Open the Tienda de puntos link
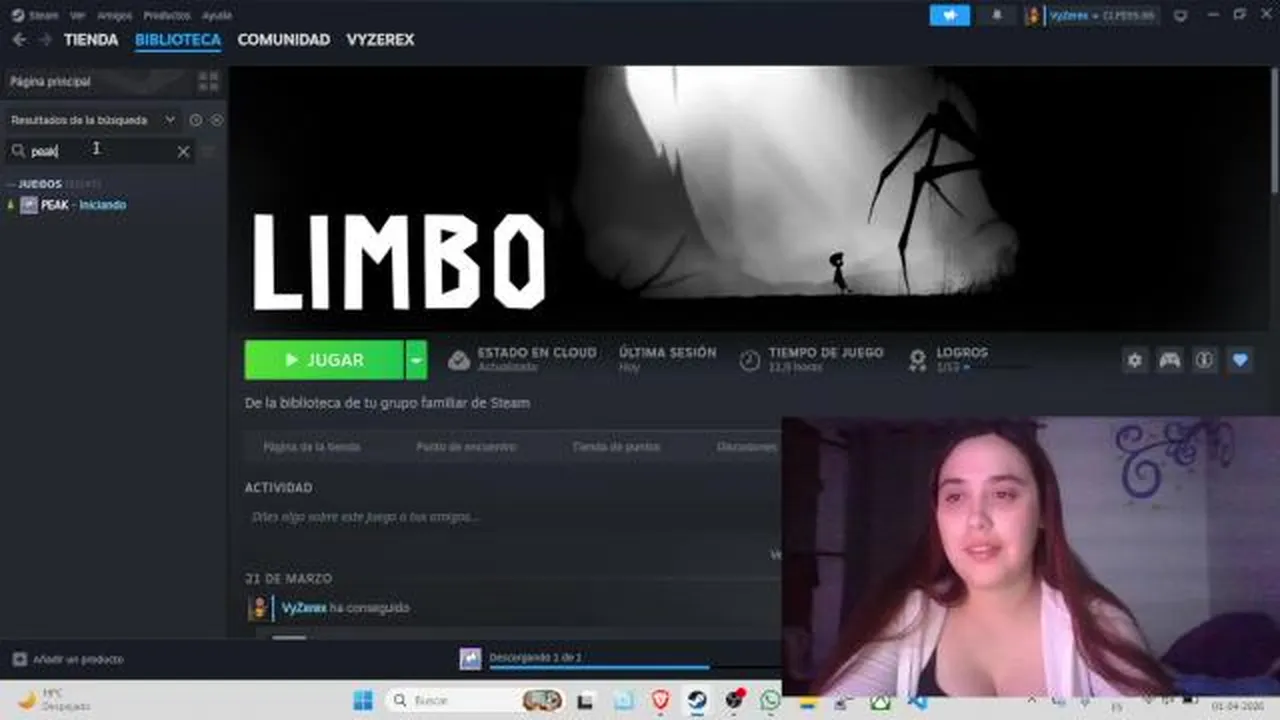This screenshot has height=720, width=1280. tap(615, 447)
